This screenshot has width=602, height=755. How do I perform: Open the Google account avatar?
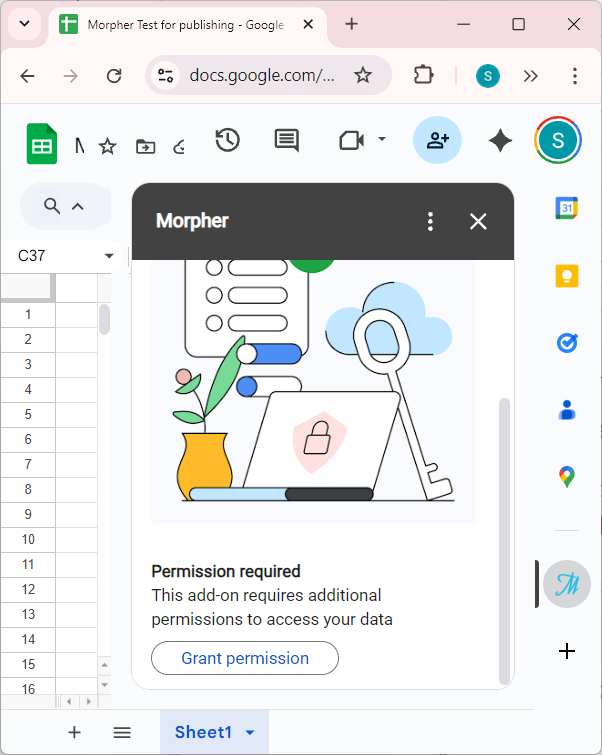pos(558,140)
